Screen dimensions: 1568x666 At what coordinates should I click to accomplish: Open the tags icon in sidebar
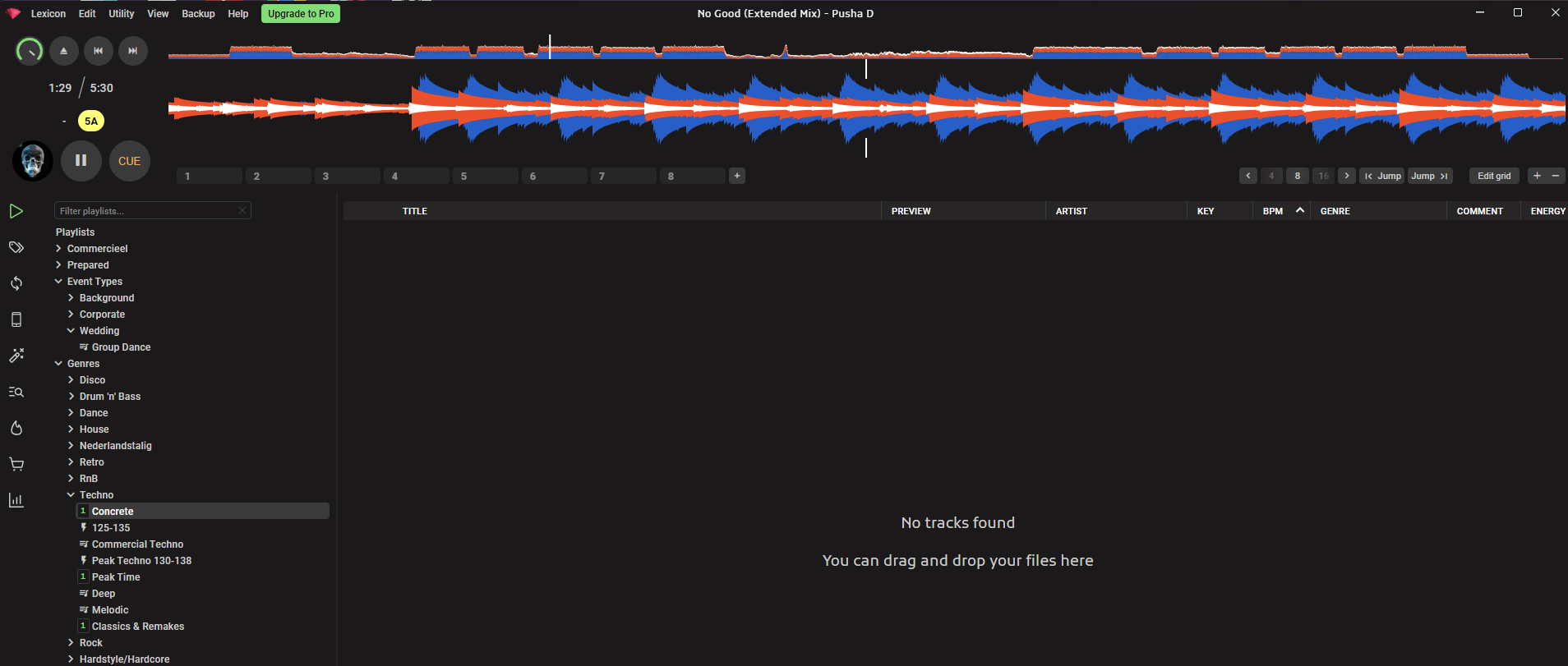click(16, 247)
